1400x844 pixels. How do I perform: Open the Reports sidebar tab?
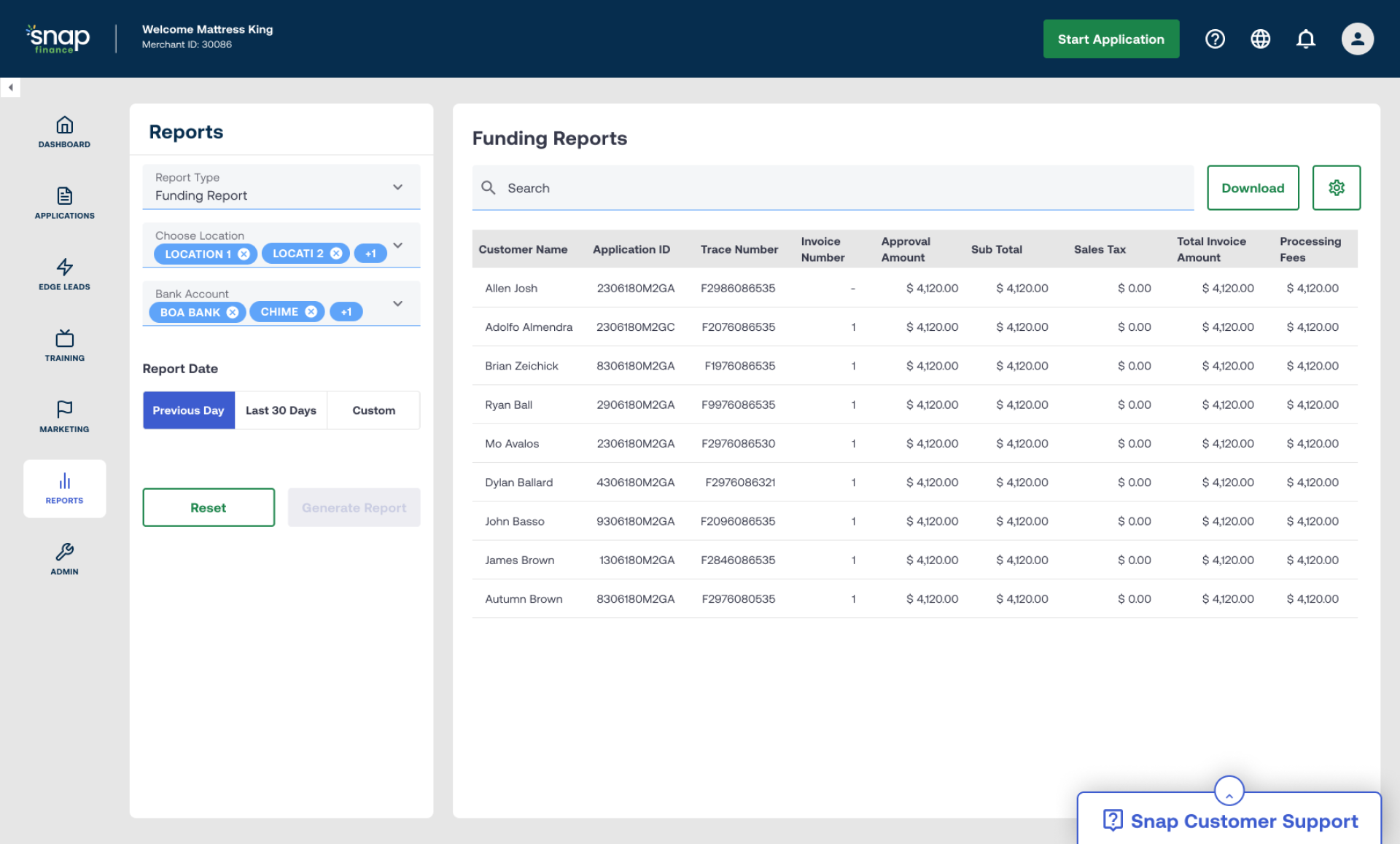click(64, 488)
